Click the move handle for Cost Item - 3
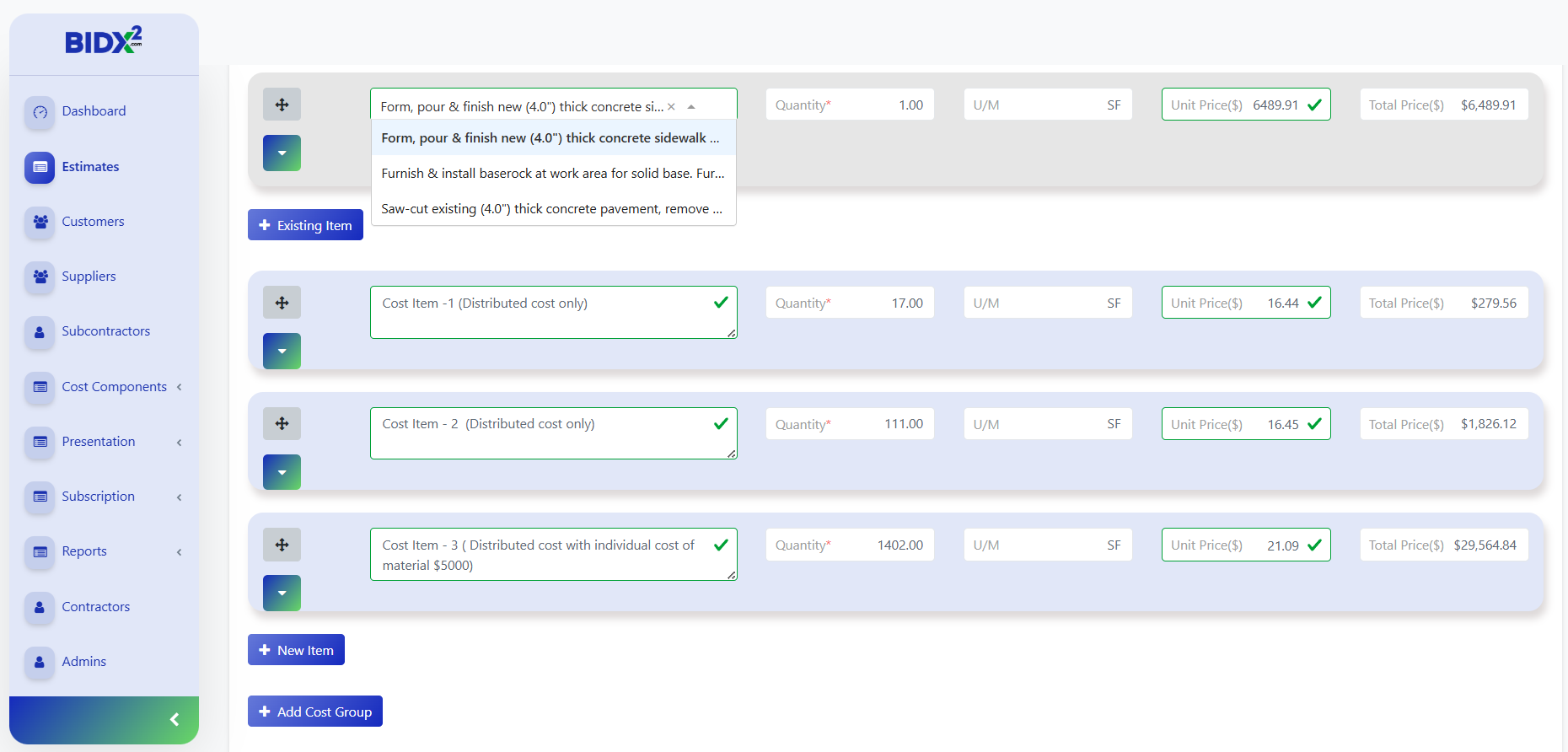Viewport: 1568px width, 752px height. pyautogui.click(x=282, y=545)
